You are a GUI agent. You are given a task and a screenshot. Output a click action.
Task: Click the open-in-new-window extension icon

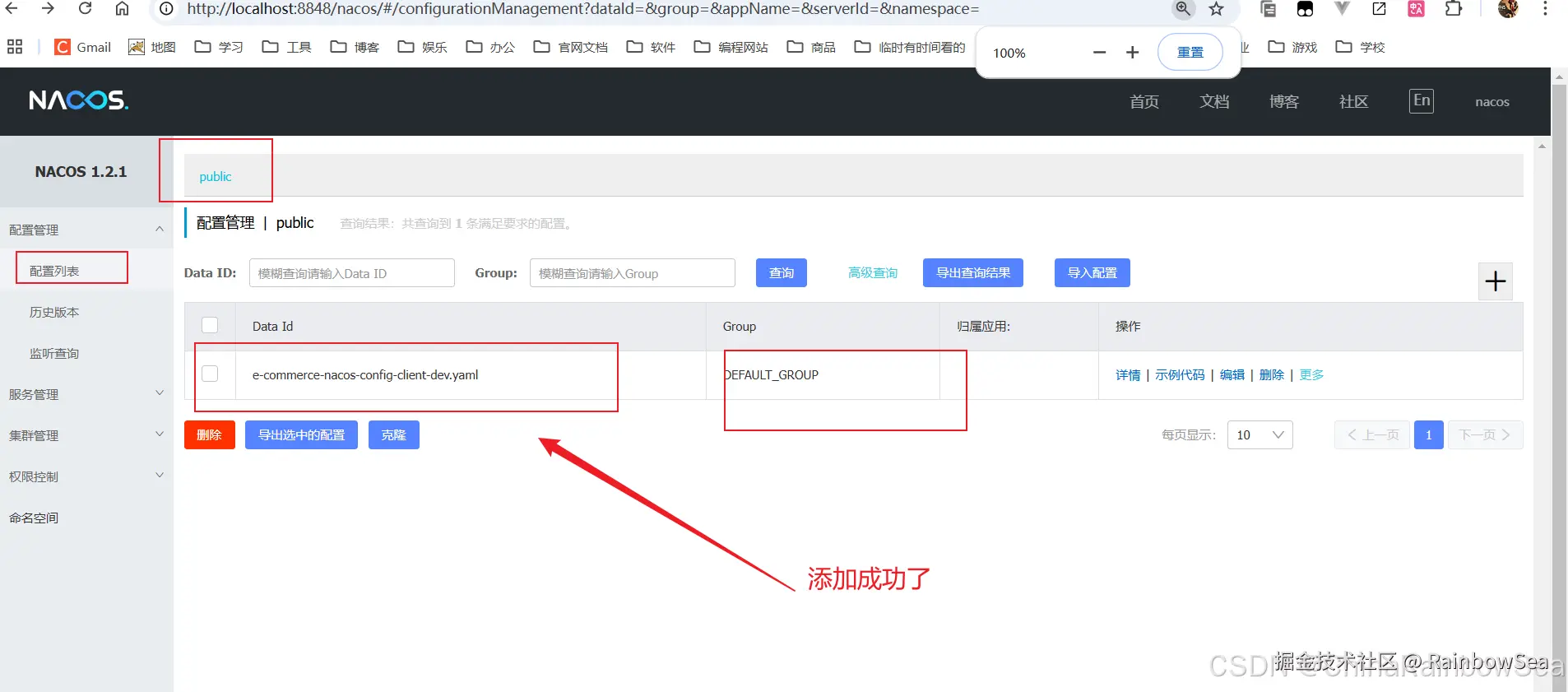pyautogui.click(x=1380, y=9)
